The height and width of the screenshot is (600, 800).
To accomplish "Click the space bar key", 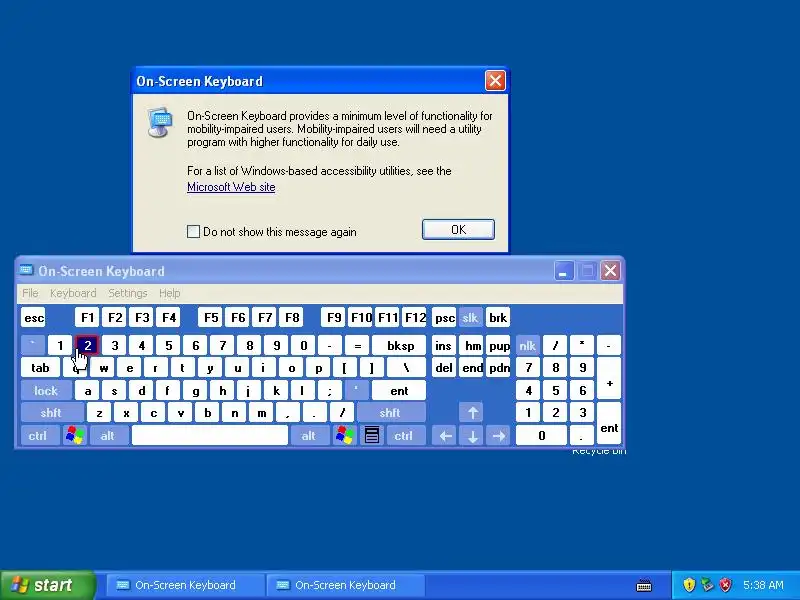I will [210, 435].
